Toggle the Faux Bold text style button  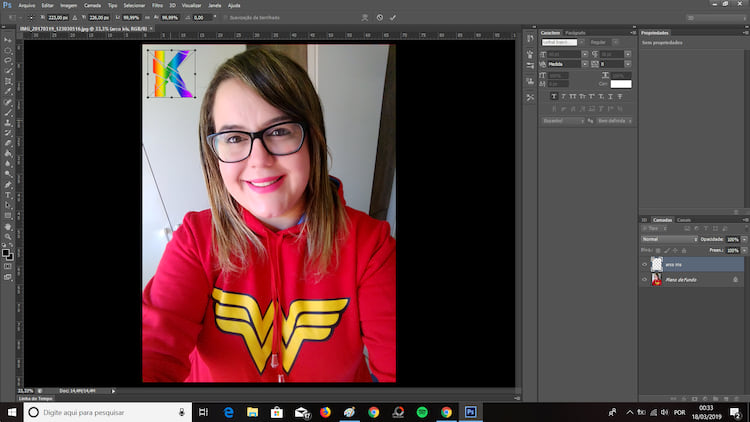pos(554,96)
